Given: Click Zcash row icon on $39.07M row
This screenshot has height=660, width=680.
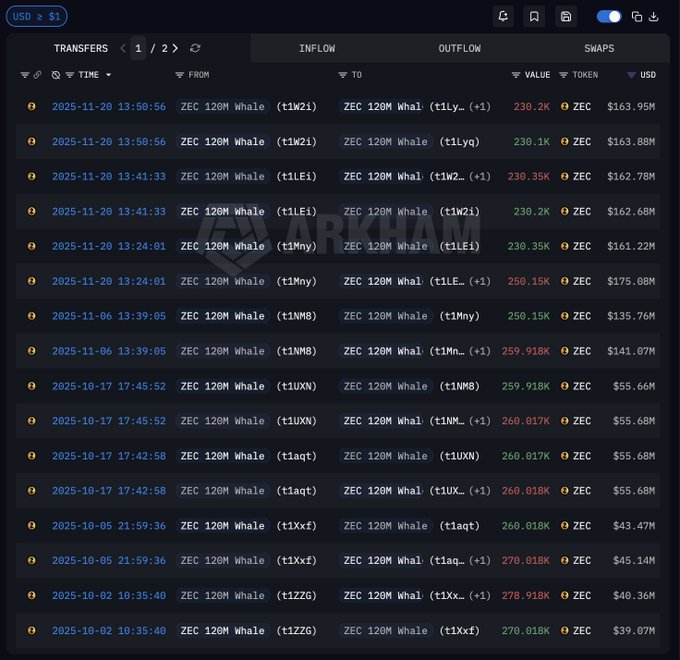Looking at the screenshot, I should pyautogui.click(x=31, y=630).
